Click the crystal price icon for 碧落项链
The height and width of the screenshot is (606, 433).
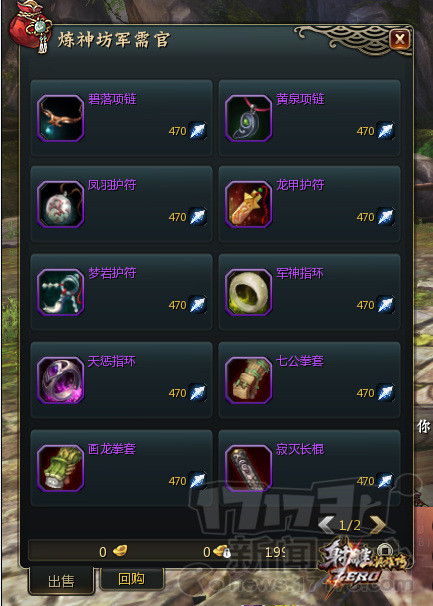coord(198,131)
